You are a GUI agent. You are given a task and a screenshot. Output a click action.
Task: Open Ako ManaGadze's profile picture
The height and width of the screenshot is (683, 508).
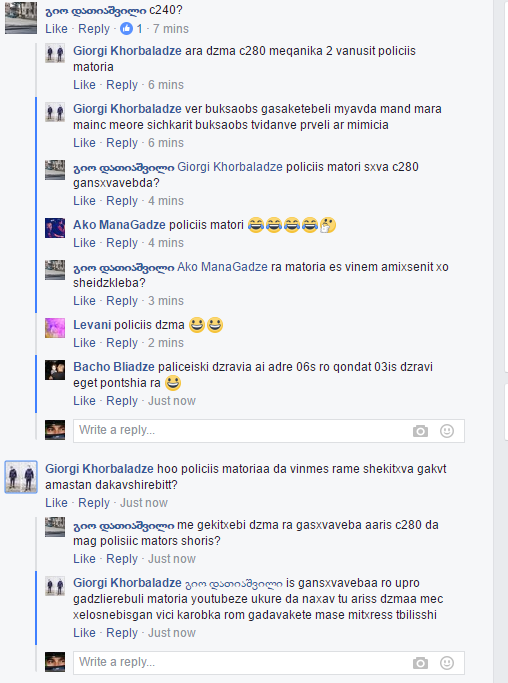click(x=55, y=228)
